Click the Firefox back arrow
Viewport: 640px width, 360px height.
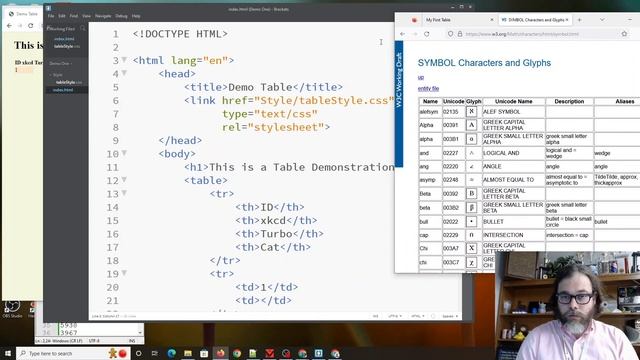coord(403,34)
